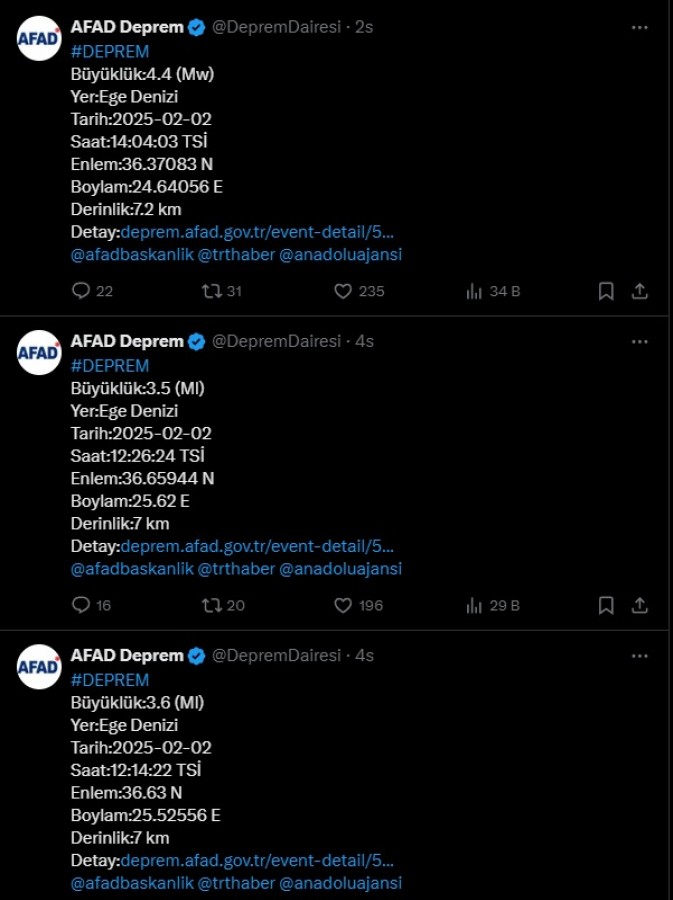Open AFAD profile avatar on third tweet
Viewport: 673px width, 900px height.
[39, 666]
